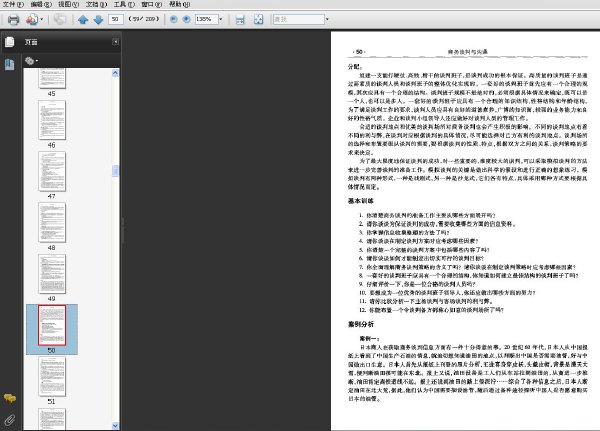Open the 文档 (Document) menu
Image resolution: width=600 pixels, height=431 pixels.
point(96,4)
